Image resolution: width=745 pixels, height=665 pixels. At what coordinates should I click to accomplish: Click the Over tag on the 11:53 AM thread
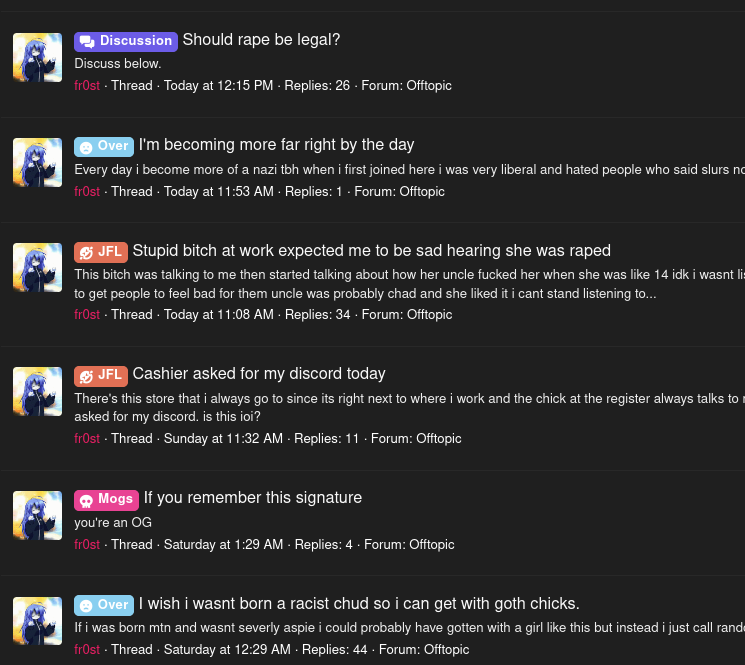(x=103, y=146)
